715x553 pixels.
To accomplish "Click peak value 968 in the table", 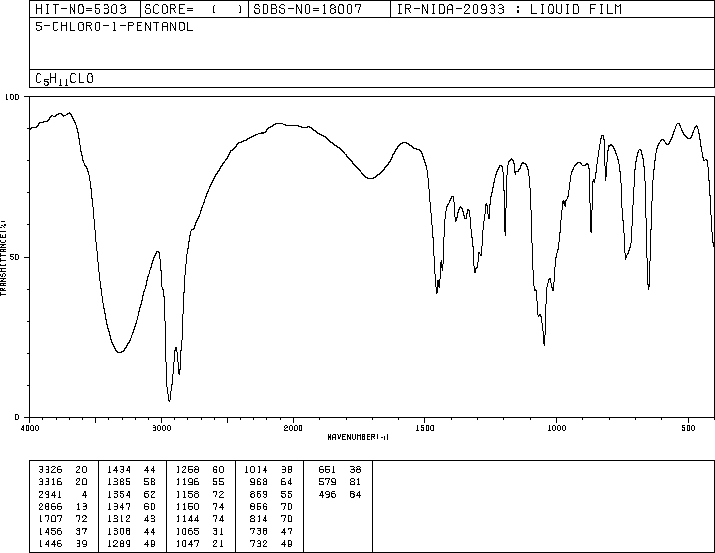I will (259, 482).
